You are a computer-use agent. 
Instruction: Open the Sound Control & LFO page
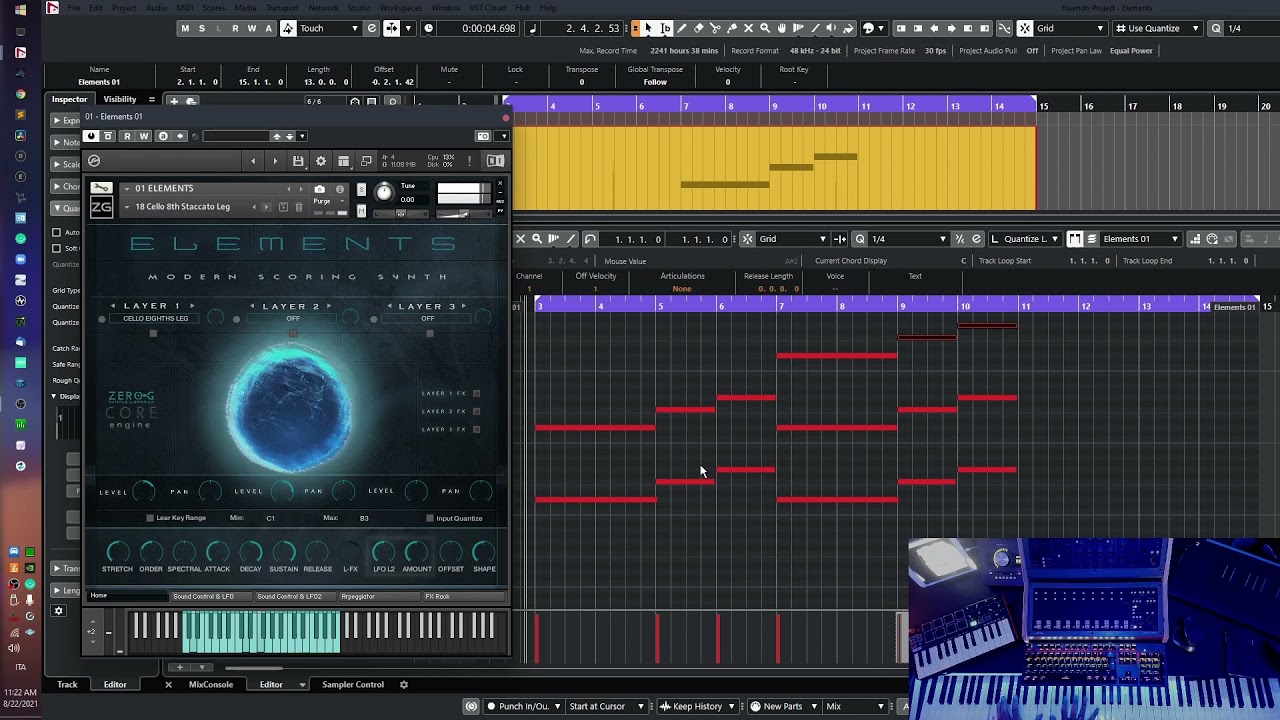pyautogui.click(x=211, y=596)
